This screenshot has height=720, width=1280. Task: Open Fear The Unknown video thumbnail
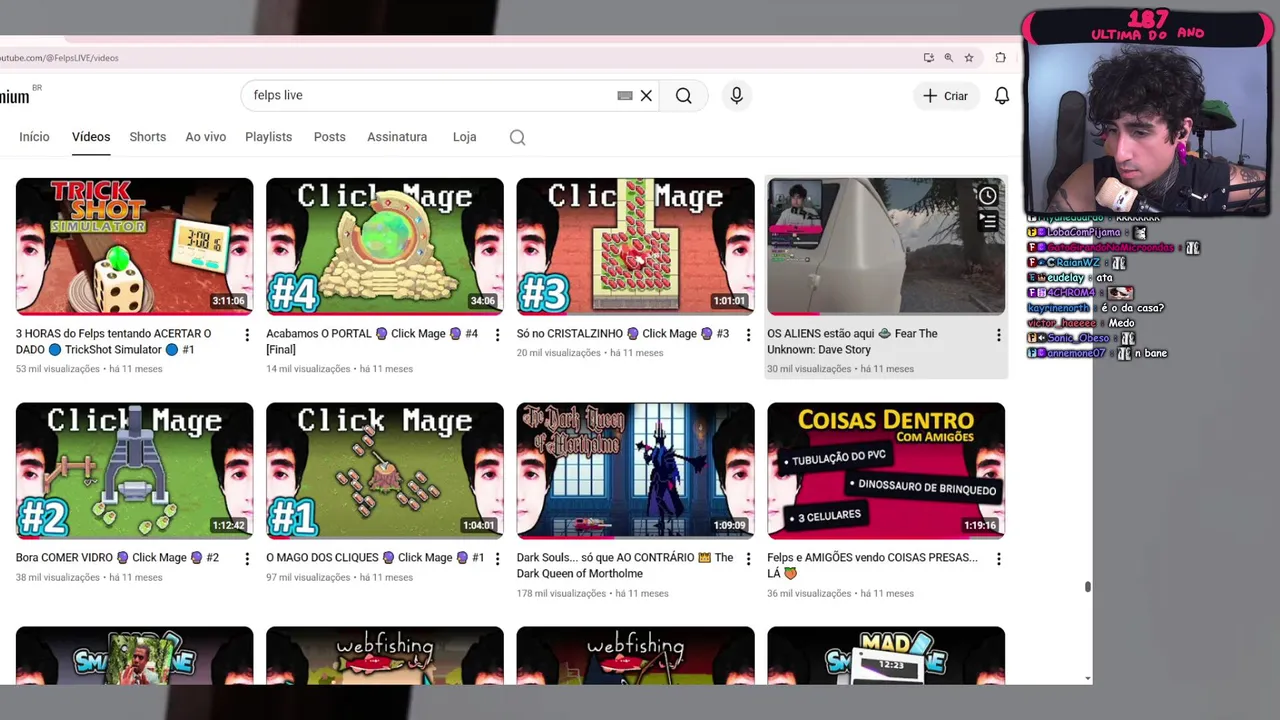[x=886, y=246]
